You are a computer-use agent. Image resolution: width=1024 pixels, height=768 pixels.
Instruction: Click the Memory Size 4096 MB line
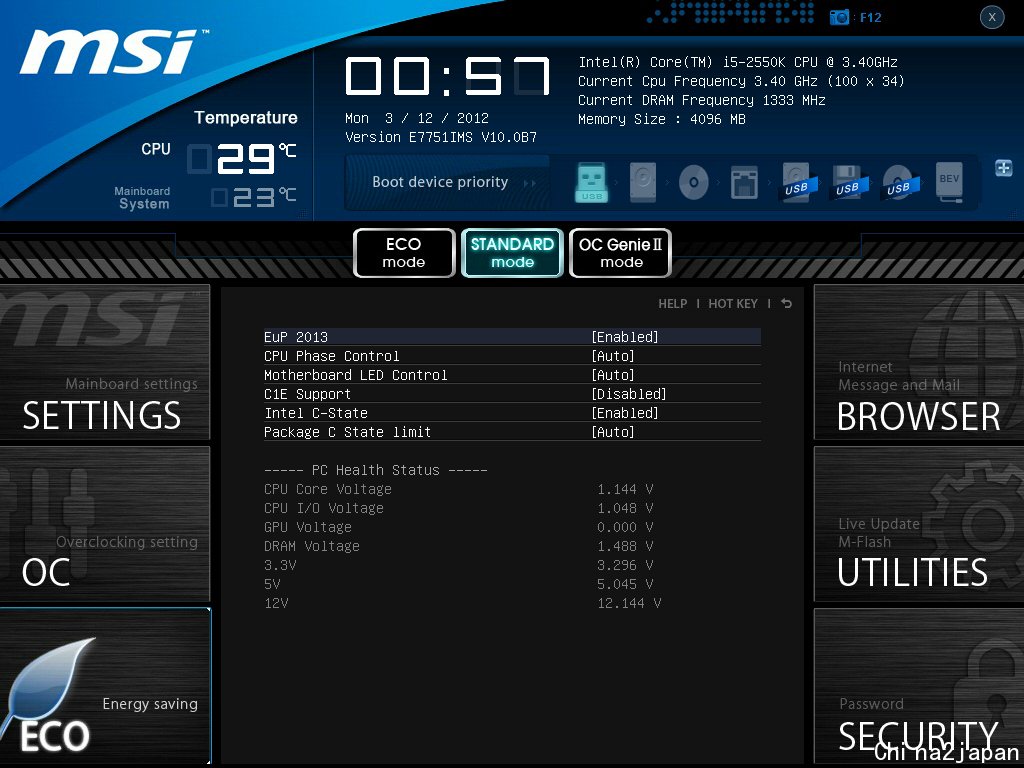(662, 119)
